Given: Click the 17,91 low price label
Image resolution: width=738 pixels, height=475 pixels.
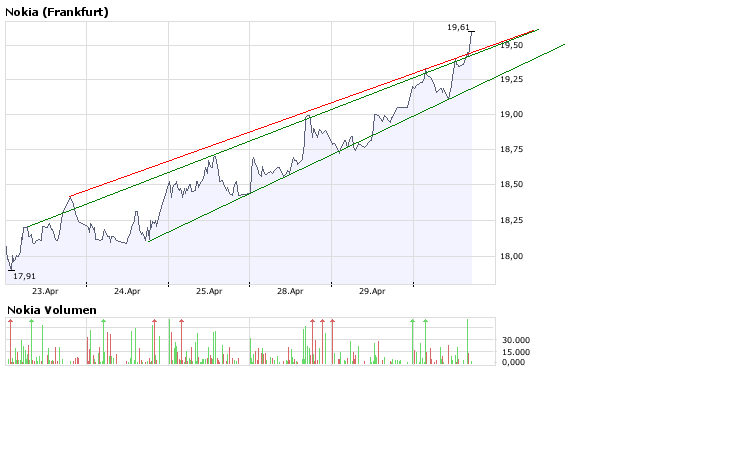Looking at the screenshot, I should 24,276.
